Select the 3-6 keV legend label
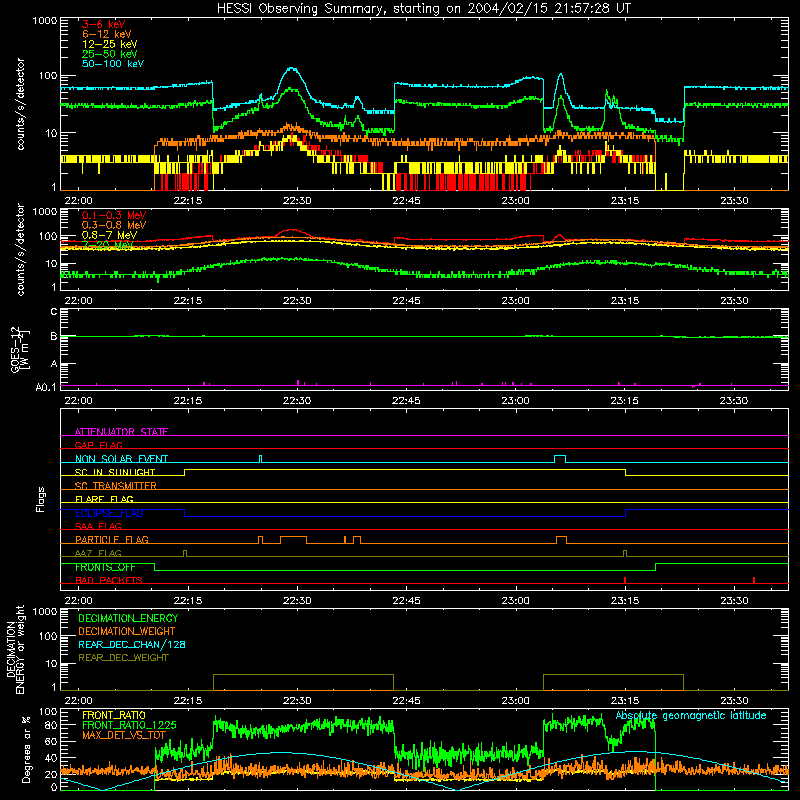 (104, 24)
